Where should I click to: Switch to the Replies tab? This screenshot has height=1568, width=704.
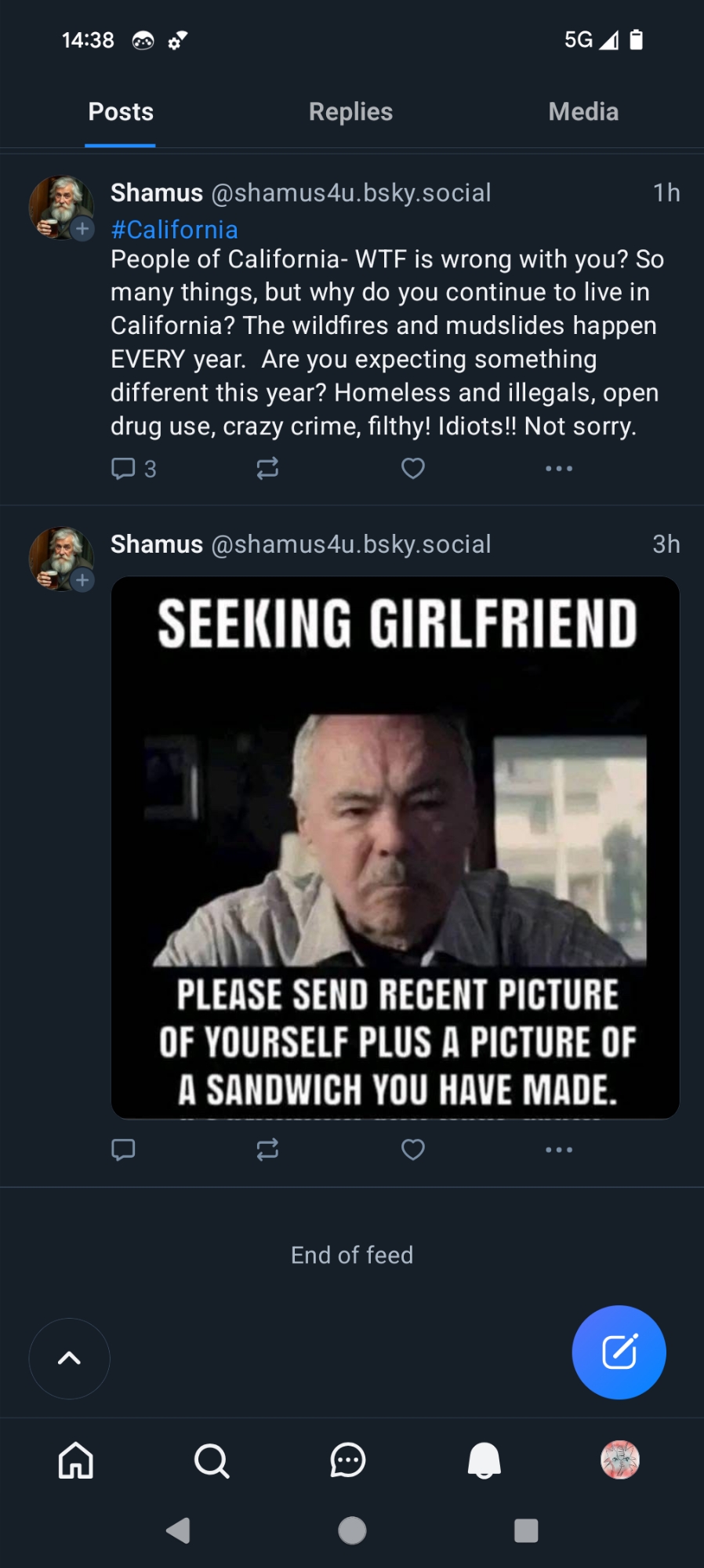(350, 112)
